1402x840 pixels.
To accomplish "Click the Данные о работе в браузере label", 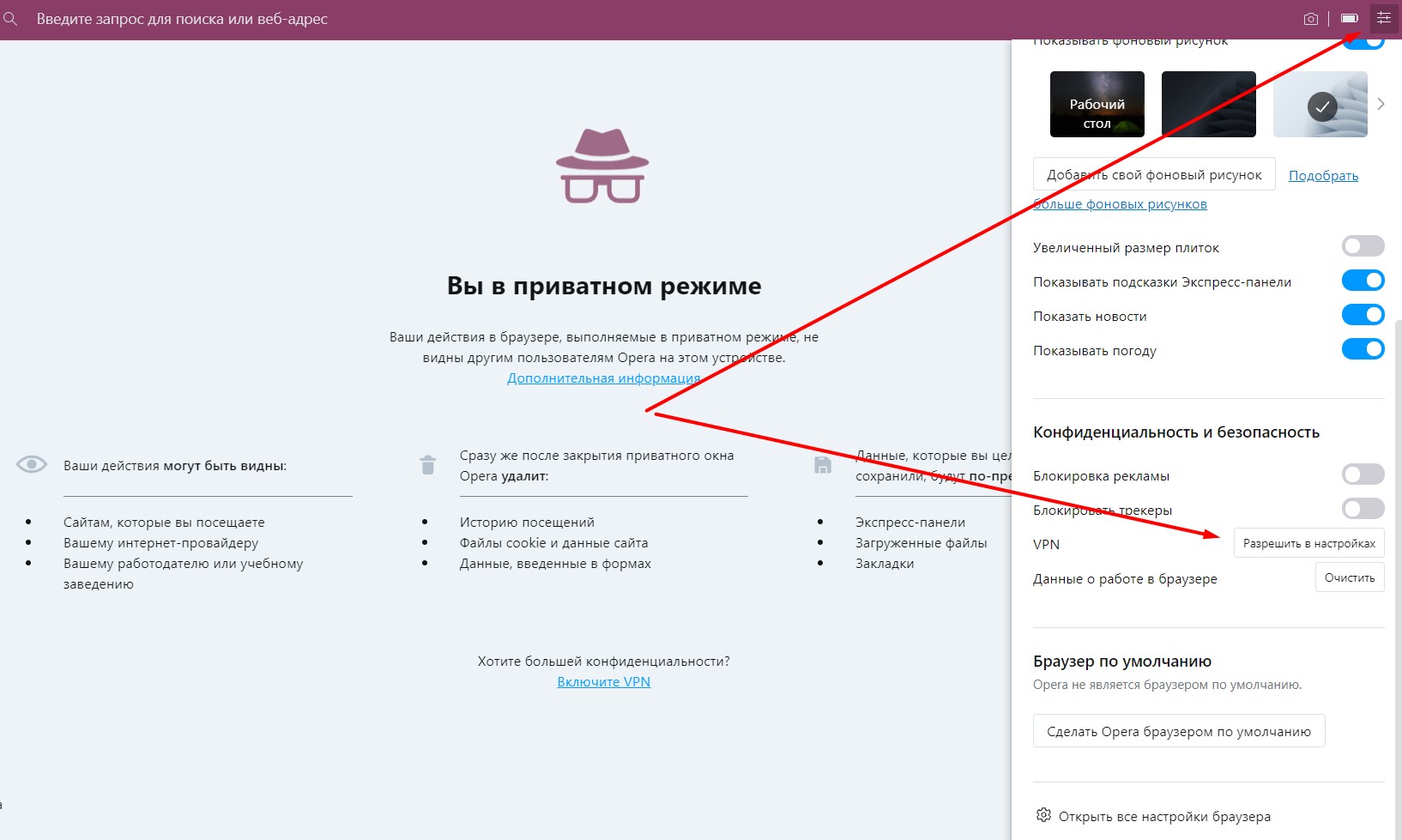I will coord(1125,578).
